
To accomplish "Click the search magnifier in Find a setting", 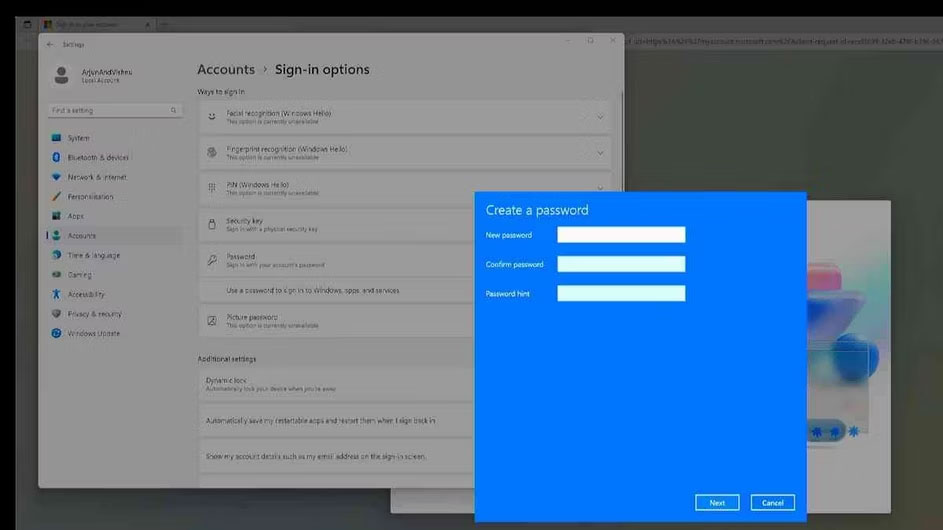I will pyautogui.click(x=173, y=110).
